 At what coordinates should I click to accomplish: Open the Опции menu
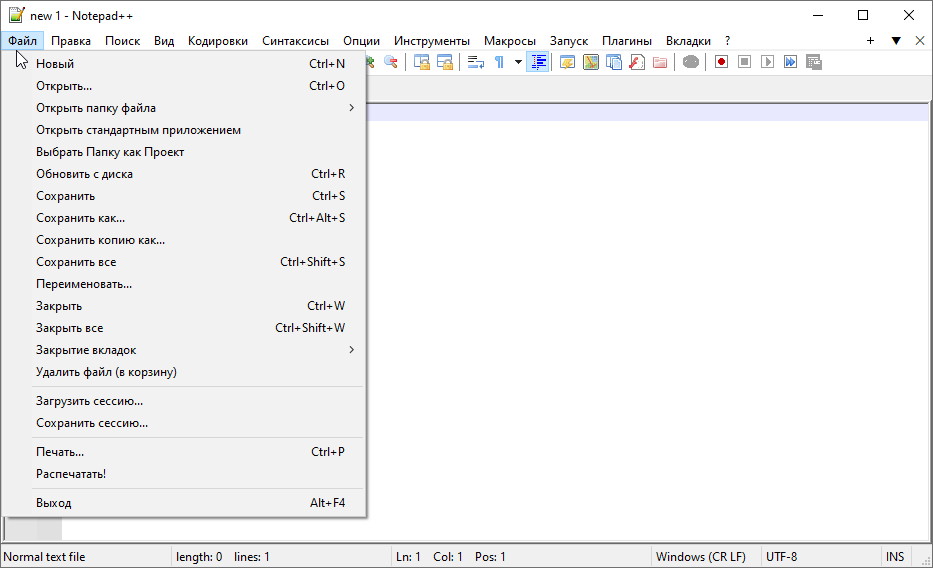coord(361,40)
